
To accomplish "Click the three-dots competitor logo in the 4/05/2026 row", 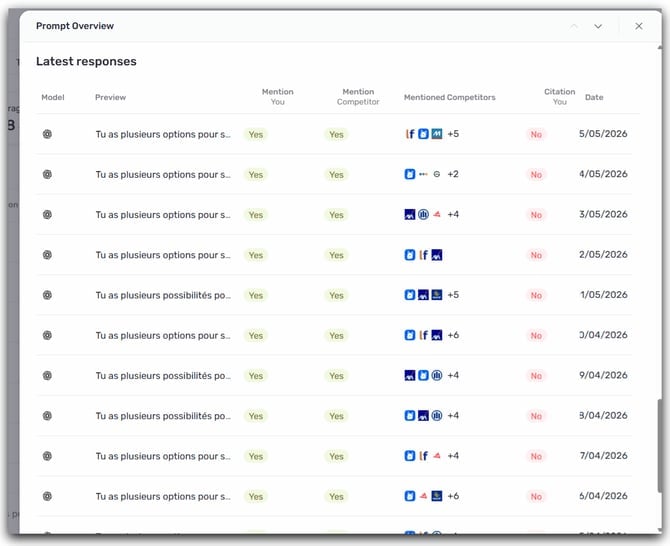I will point(423,174).
